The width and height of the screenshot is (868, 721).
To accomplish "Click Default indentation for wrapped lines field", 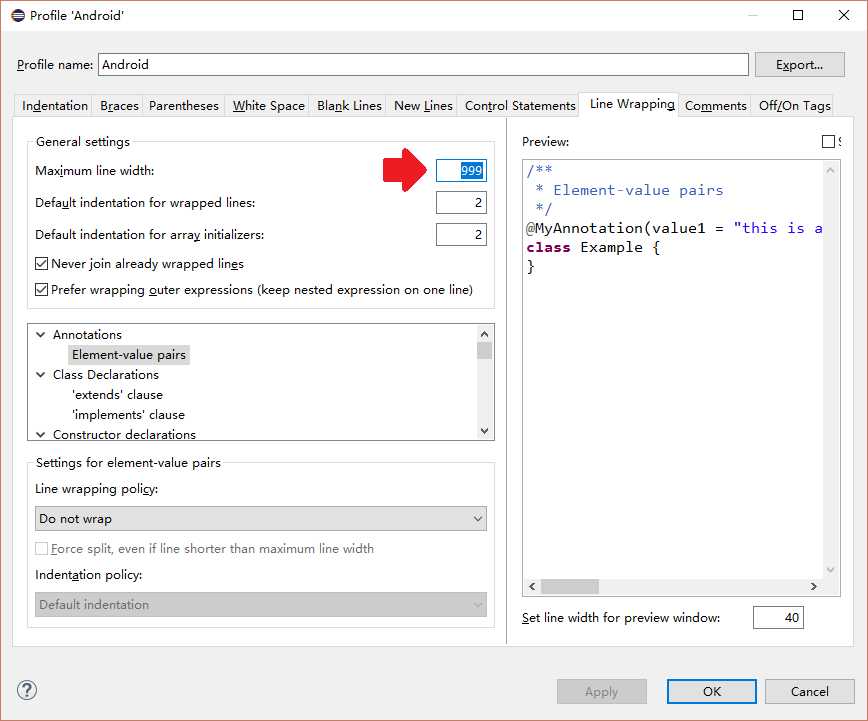I will click(x=461, y=203).
